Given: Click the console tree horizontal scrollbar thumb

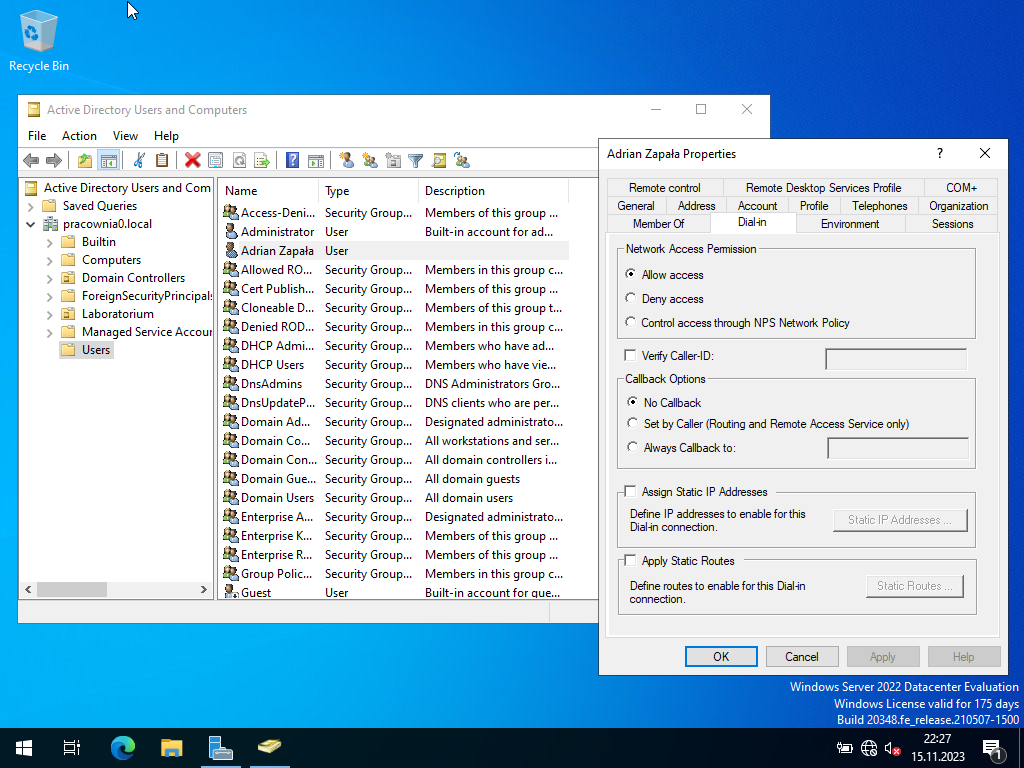Looking at the screenshot, I should click(72, 589).
